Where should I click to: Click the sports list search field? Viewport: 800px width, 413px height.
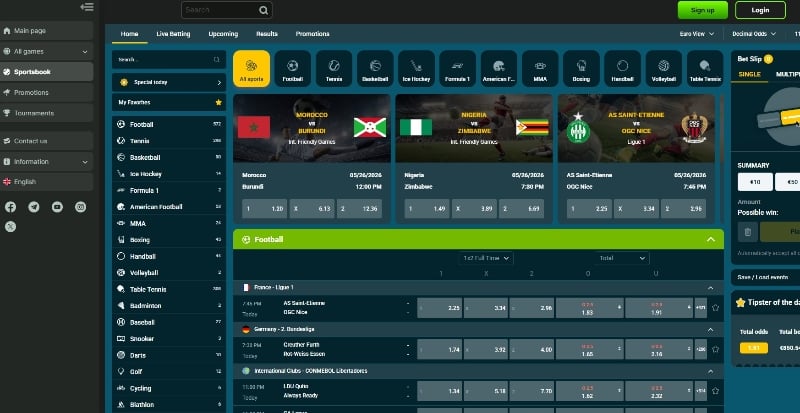[169, 60]
